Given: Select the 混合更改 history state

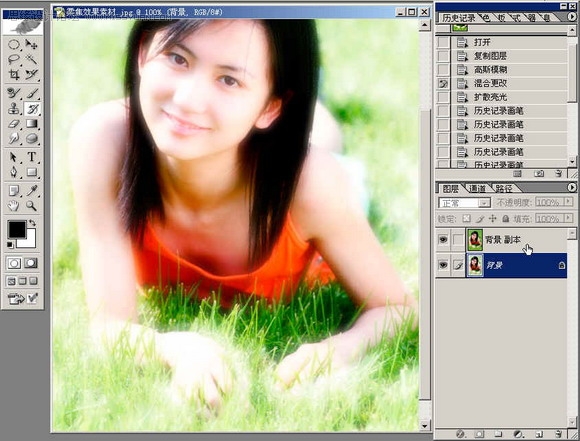Looking at the screenshot, I should point(509,83).
